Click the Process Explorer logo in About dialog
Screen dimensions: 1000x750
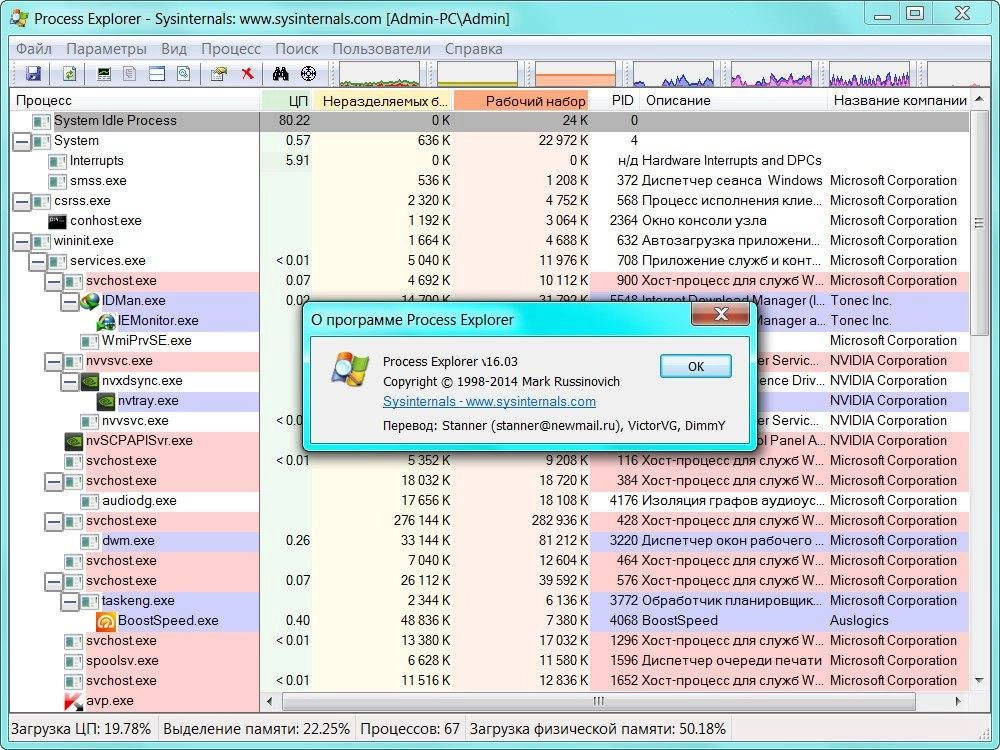click(350, 370)
